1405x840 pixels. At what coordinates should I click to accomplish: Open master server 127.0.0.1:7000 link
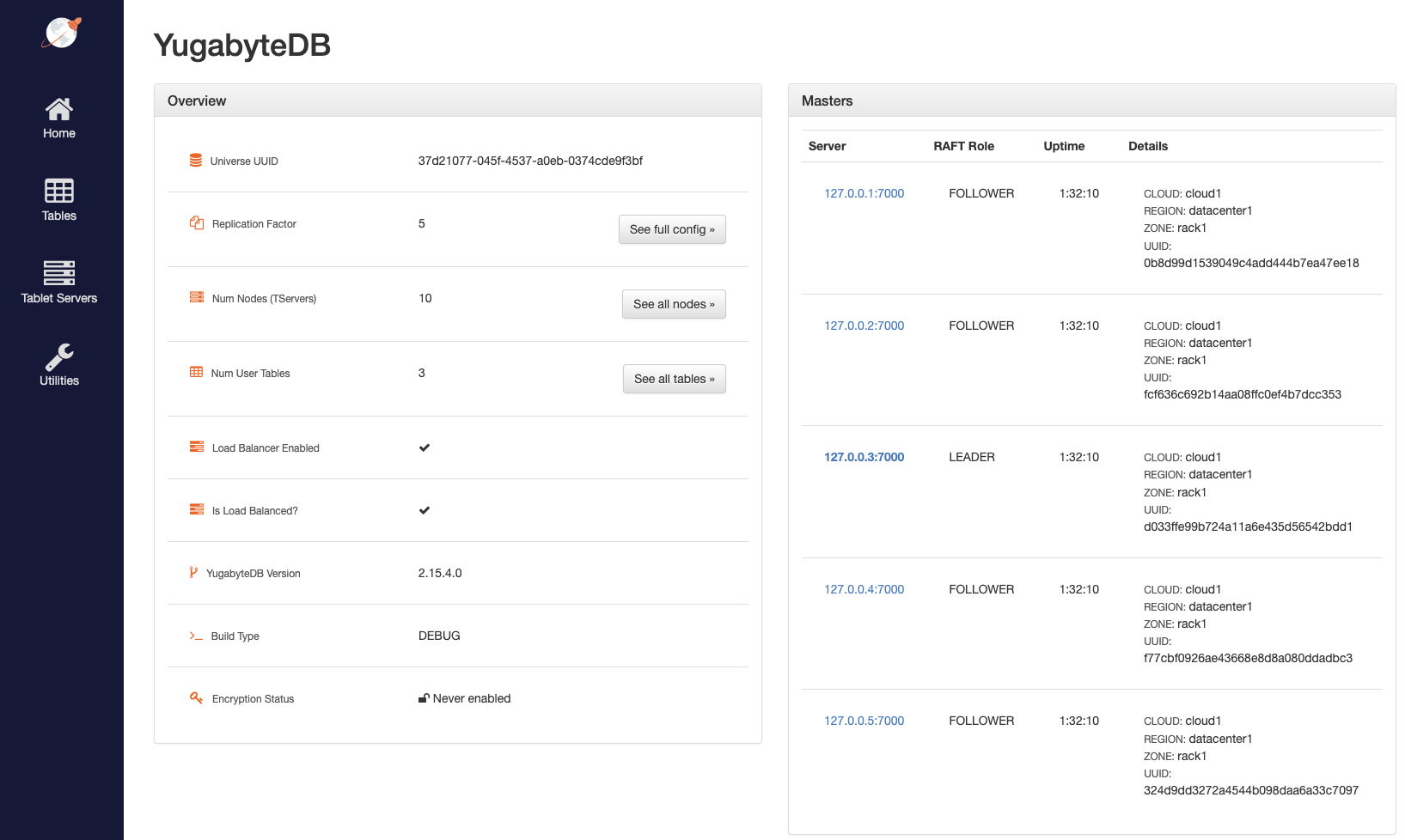click(x=864, y=193)
